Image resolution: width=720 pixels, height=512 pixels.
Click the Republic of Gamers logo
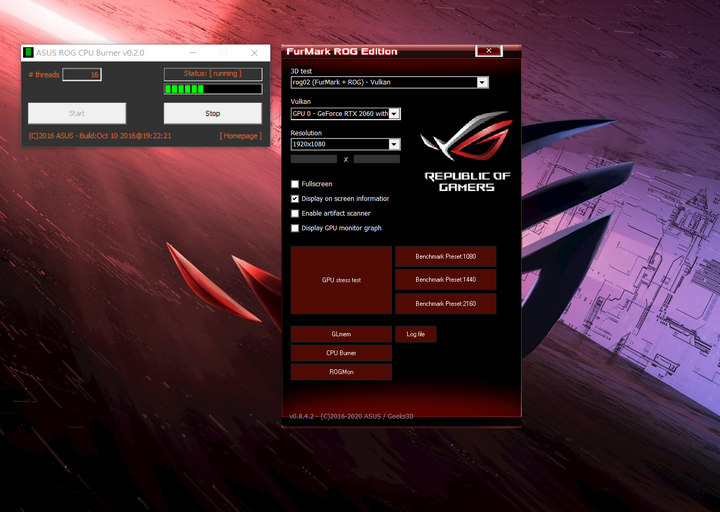coord(467,152)
